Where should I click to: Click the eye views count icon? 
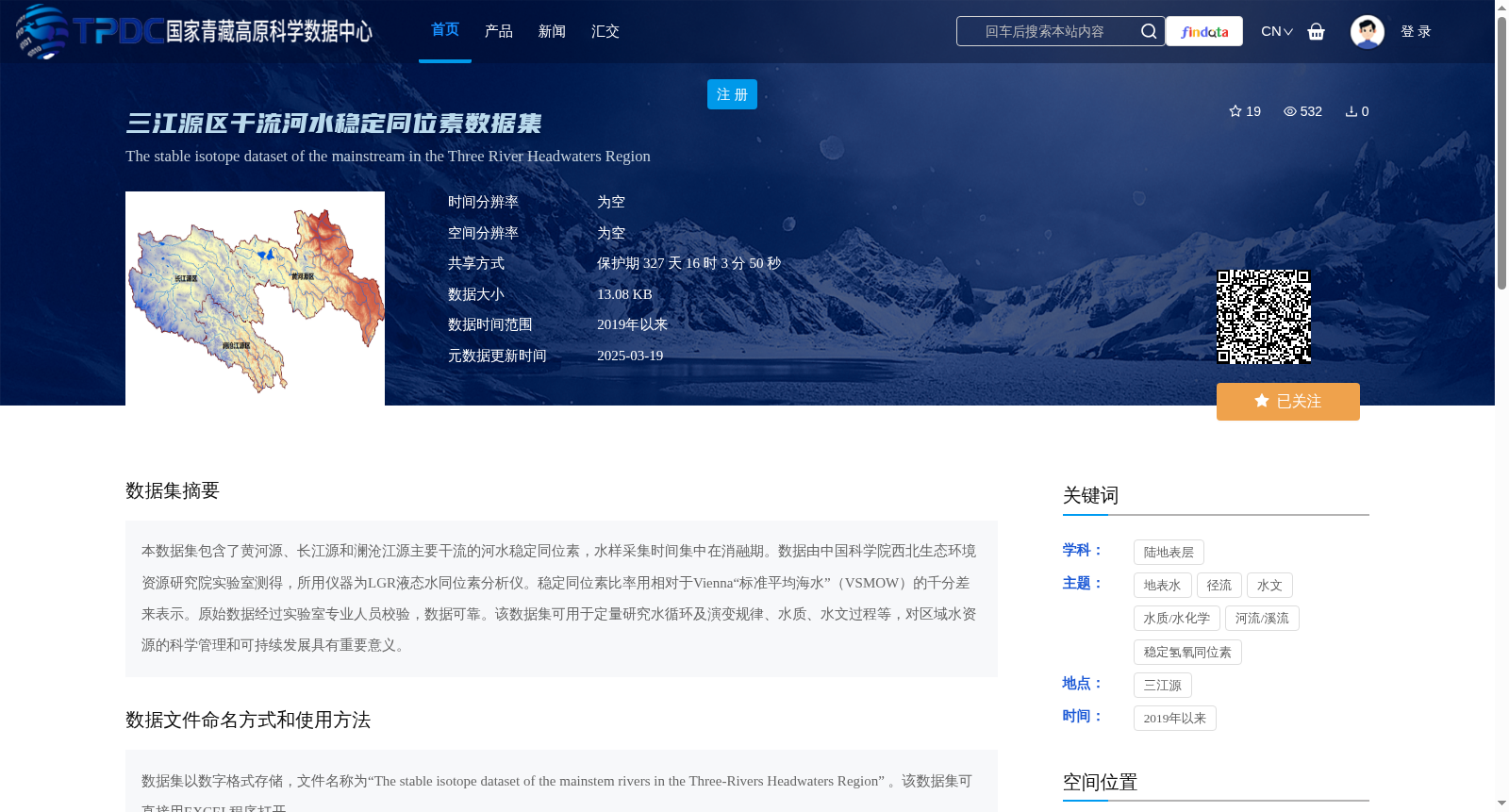1290,111
